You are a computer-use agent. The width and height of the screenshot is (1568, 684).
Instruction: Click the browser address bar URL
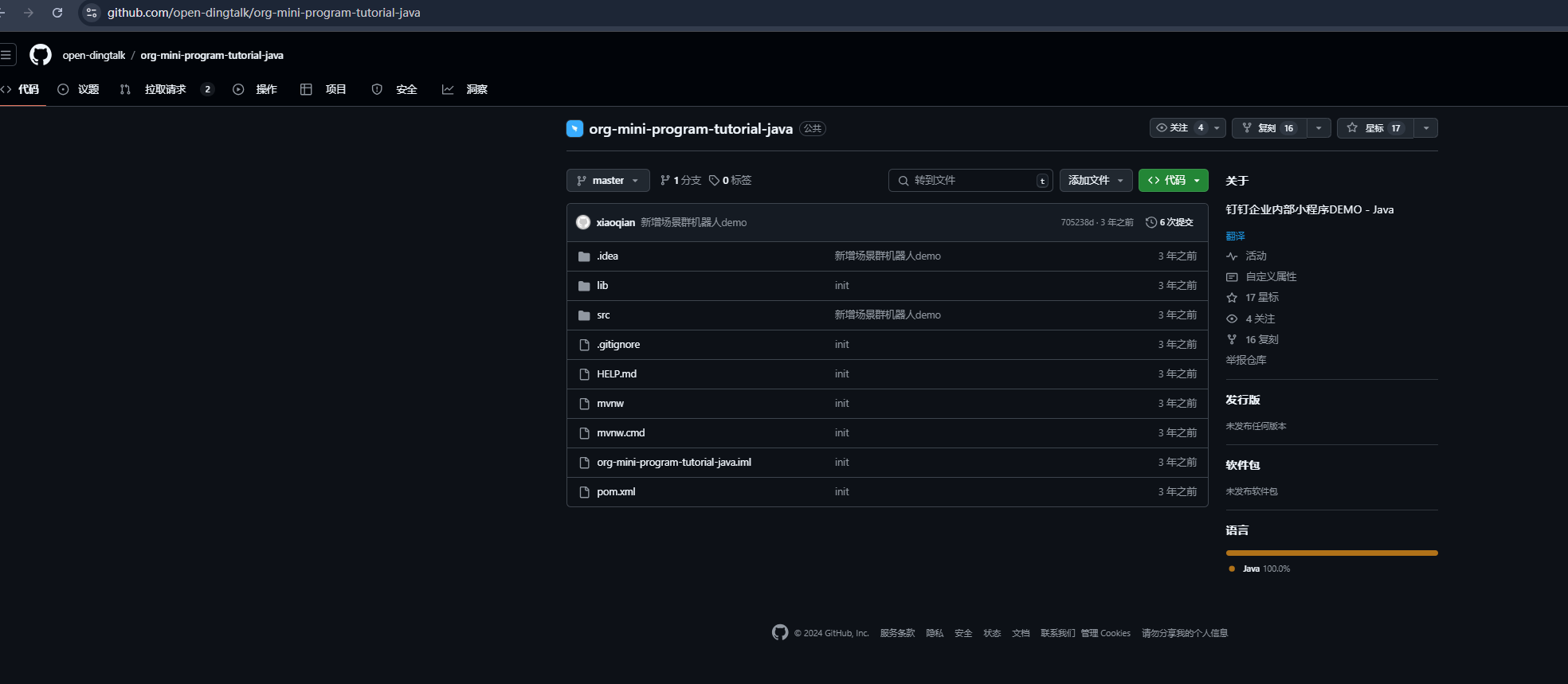point(264,13)
